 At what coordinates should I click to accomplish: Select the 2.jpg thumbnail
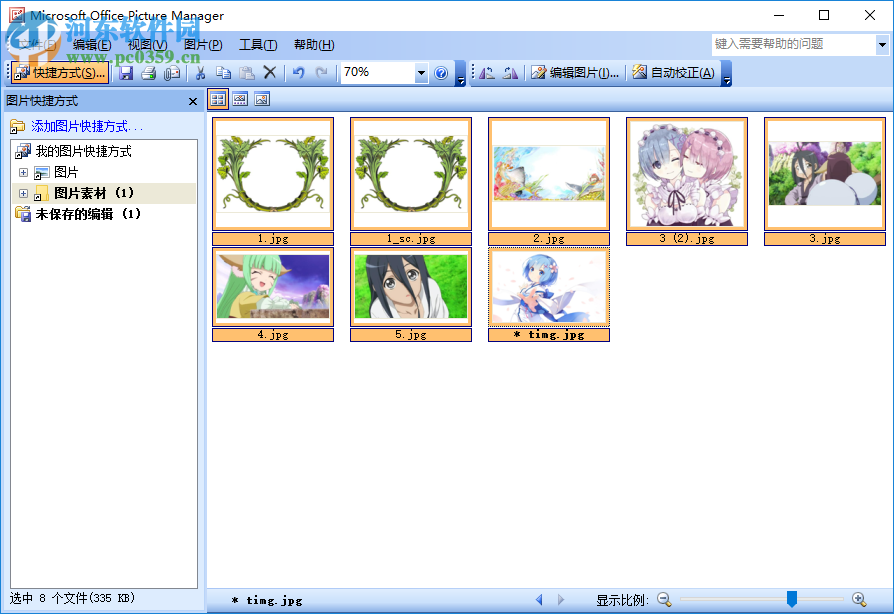click(549, 174)
